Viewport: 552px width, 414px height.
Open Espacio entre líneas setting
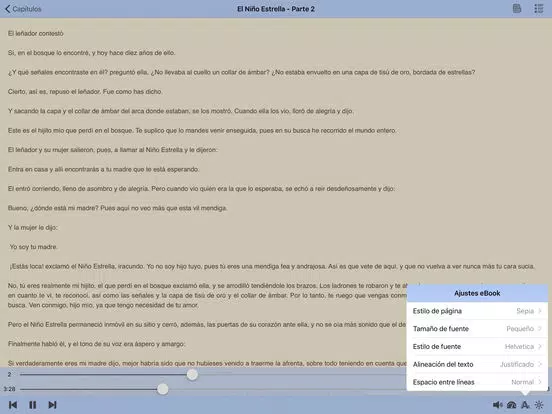click(477, 382)
